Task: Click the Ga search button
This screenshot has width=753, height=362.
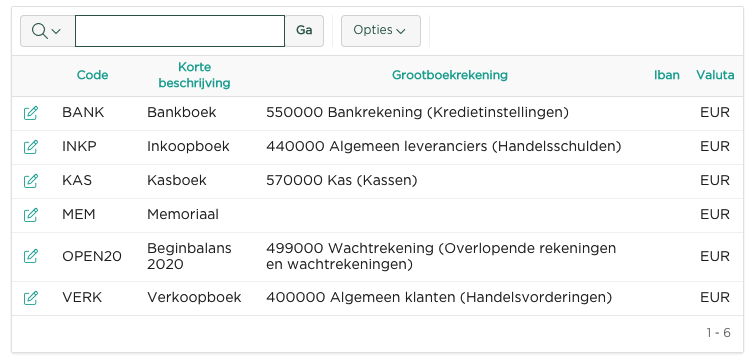Action: 304,31
